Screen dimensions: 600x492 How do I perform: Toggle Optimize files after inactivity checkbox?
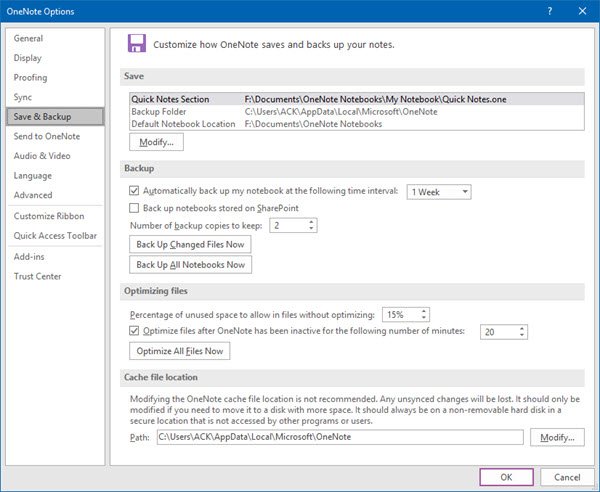[x=135, y=330]
